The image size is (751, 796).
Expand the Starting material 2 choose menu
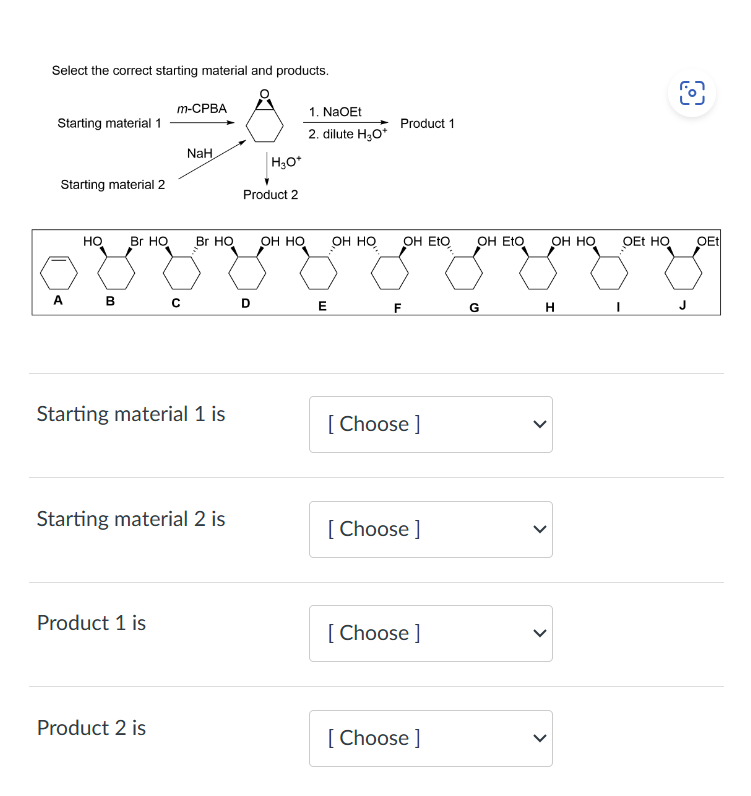(430, 529)
